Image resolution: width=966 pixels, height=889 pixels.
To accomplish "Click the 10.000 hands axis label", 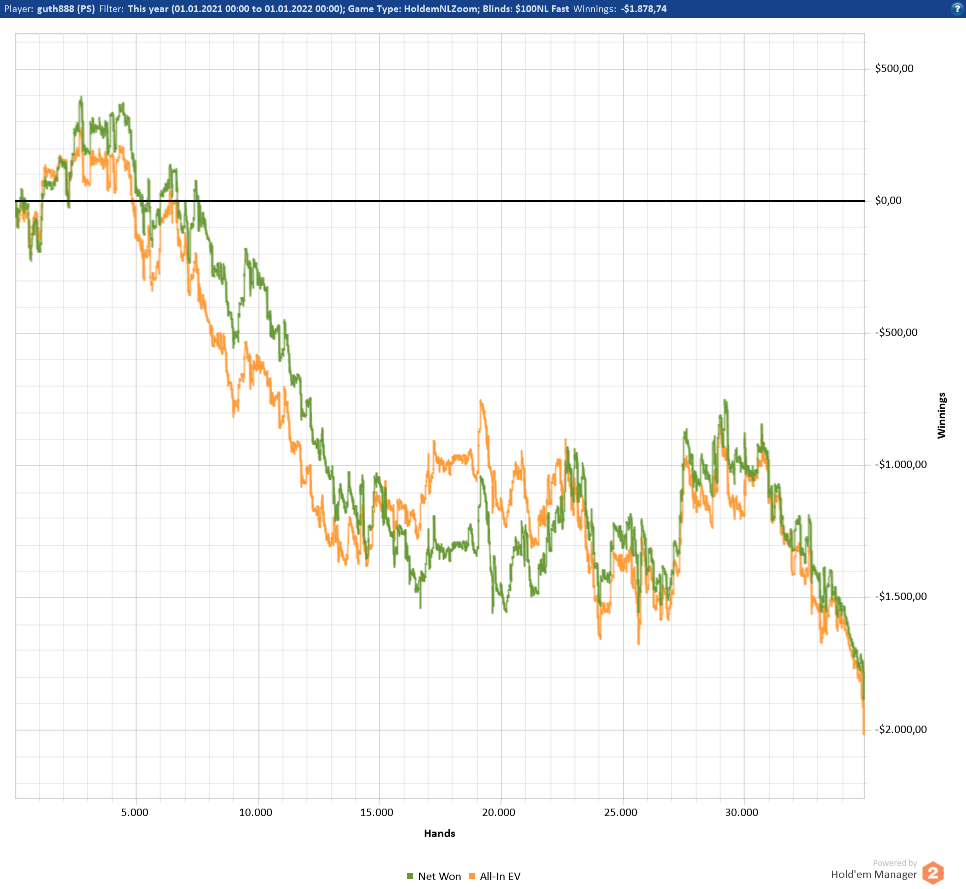I will tap(255, 813).
